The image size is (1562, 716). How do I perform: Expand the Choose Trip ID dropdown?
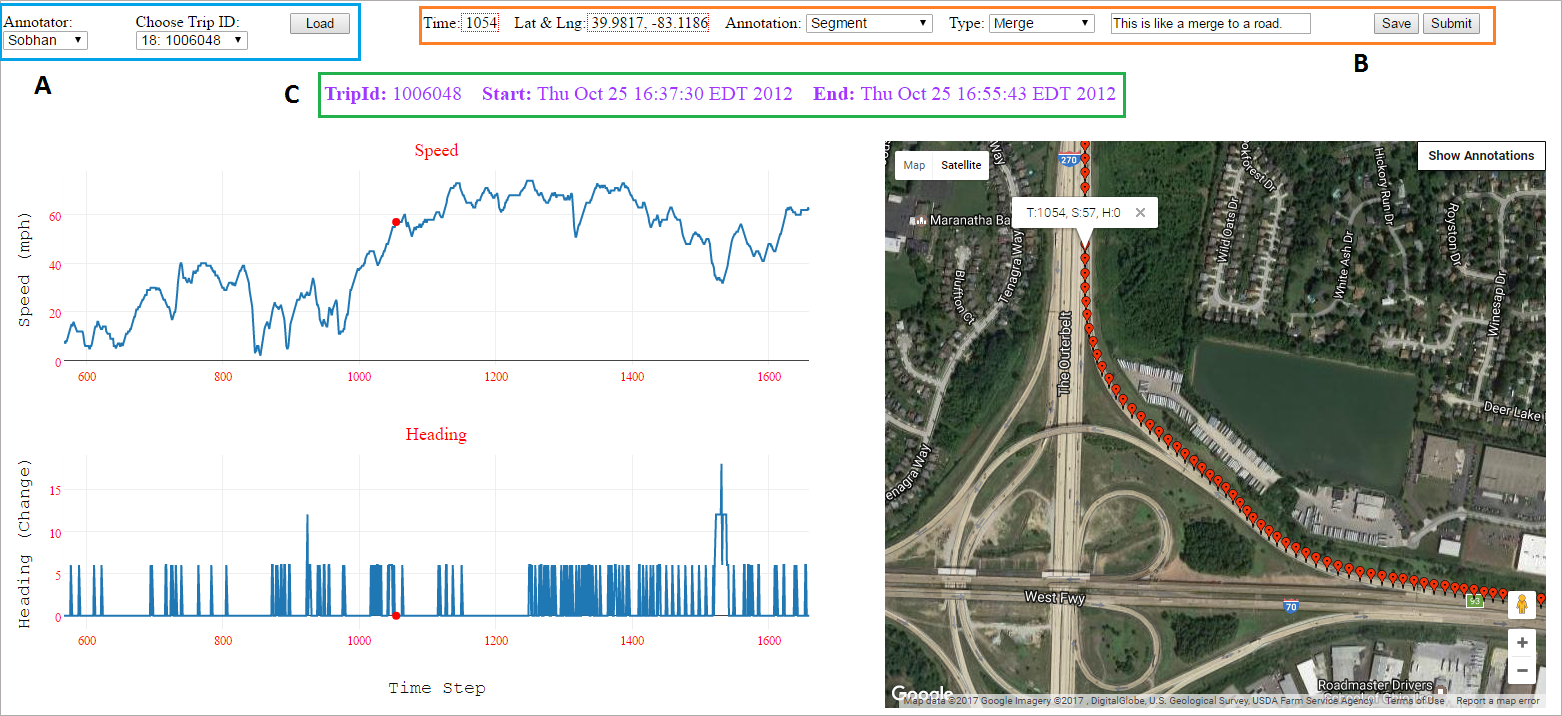pos(191,41)
